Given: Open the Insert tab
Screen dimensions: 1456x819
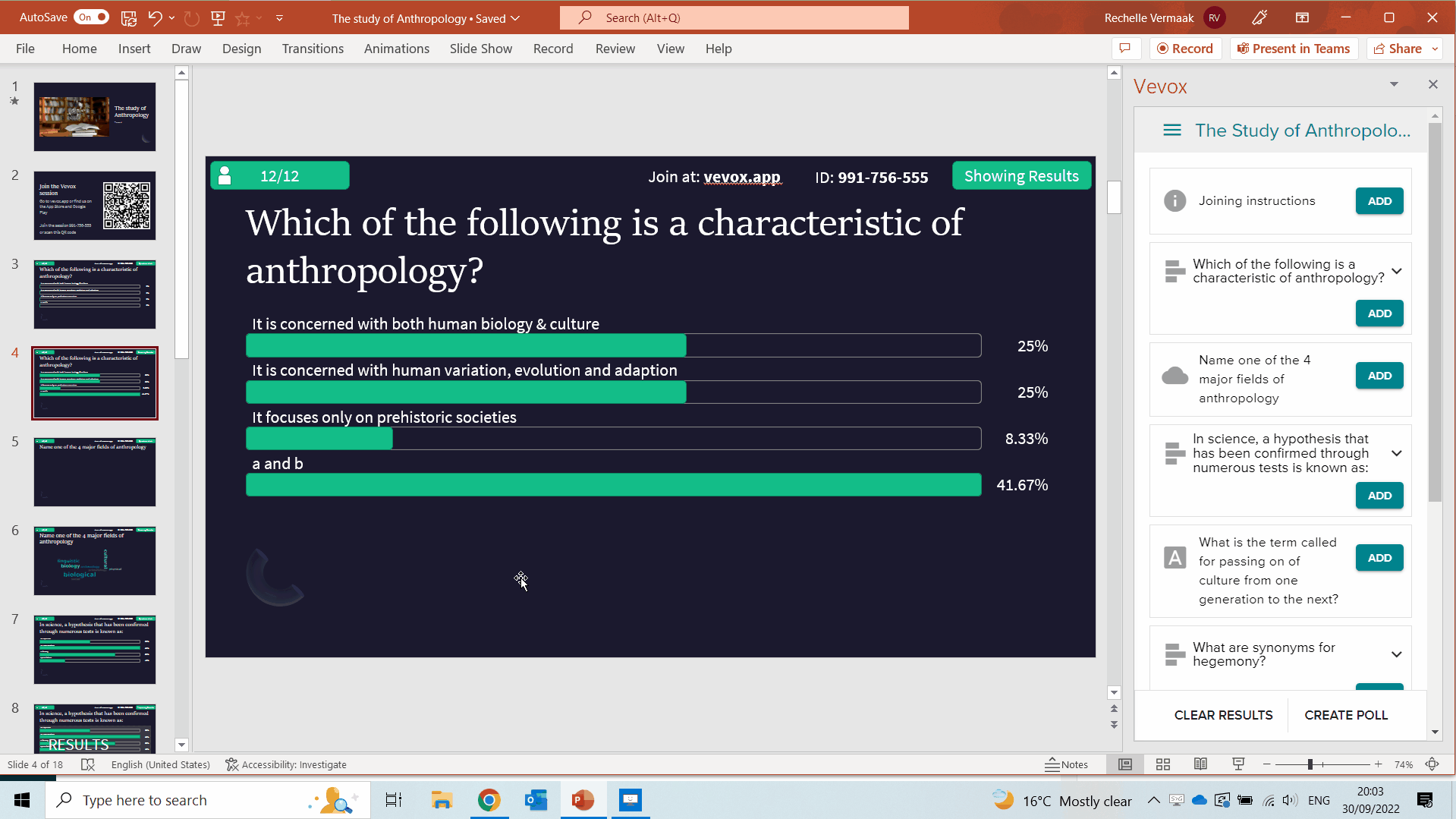Looking at the screenshot, I should coord(134,48).
